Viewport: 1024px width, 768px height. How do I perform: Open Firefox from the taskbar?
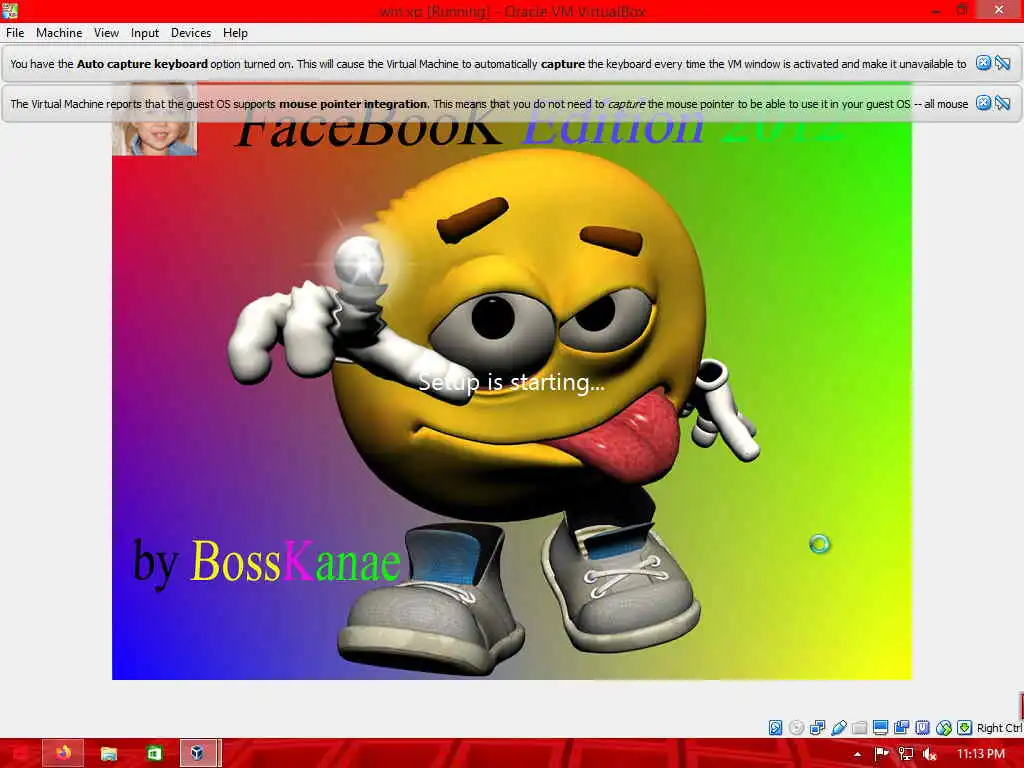click(63, 754)
